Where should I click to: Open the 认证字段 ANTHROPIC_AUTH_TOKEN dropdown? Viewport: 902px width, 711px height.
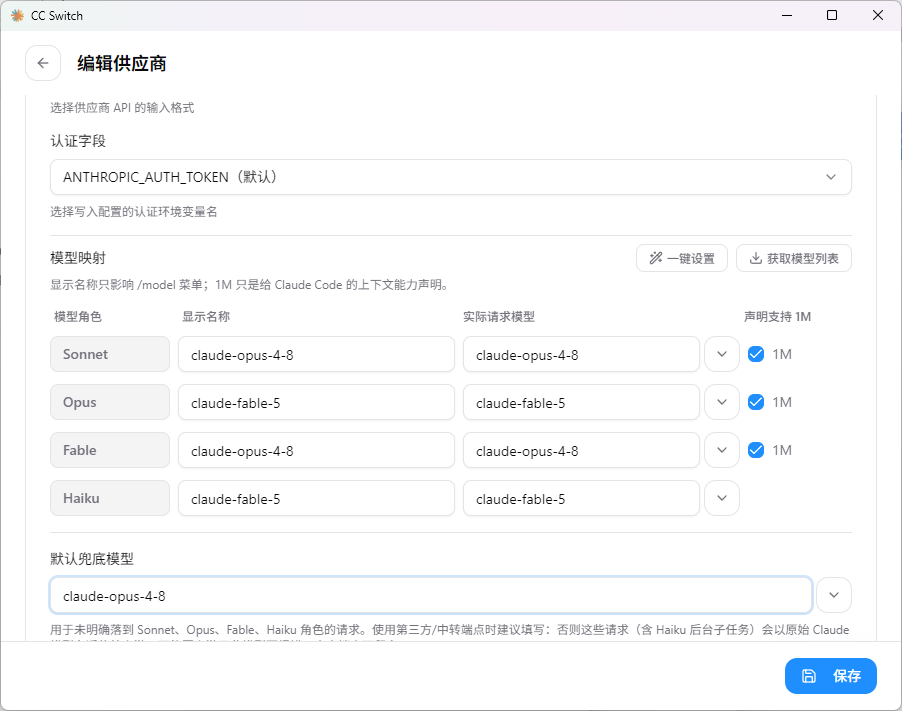pyautogui.click(x=450, y=177)
